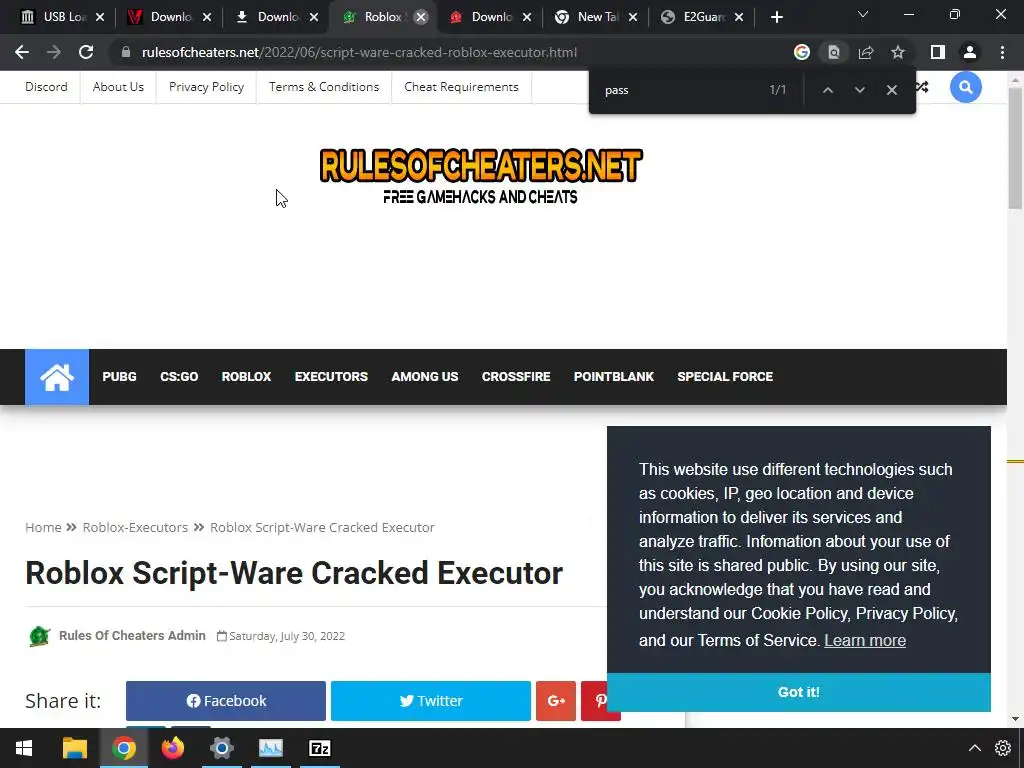Viewport: 1024px width, 768px height.
Task: Jump to previous find result
Action: click(x=827, y=90)
